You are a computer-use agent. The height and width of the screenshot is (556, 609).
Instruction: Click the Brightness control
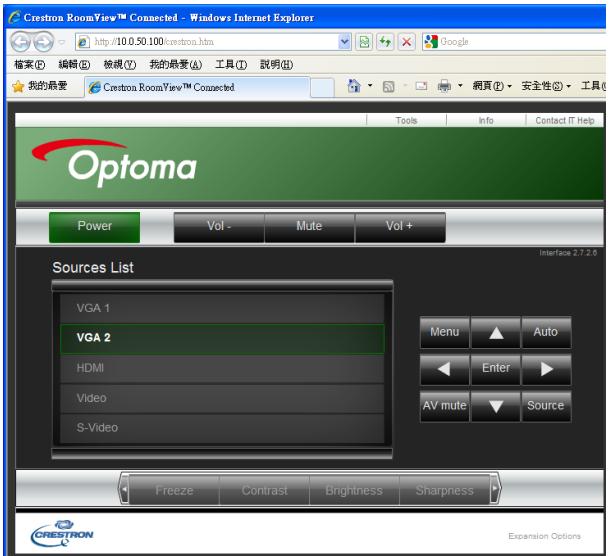tap(354, 490)
